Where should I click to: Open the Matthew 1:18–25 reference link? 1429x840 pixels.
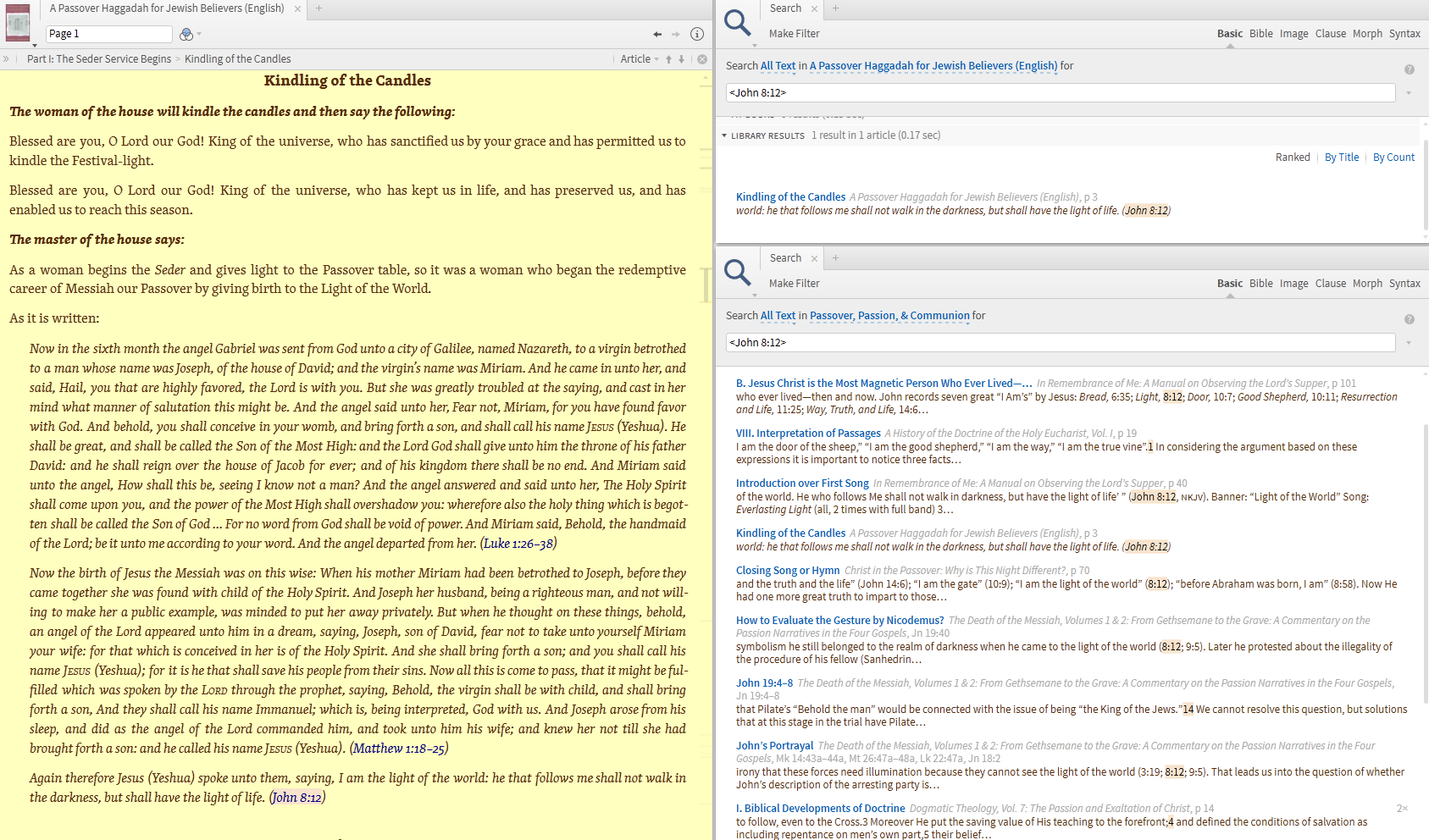click(x=399, y=749)
